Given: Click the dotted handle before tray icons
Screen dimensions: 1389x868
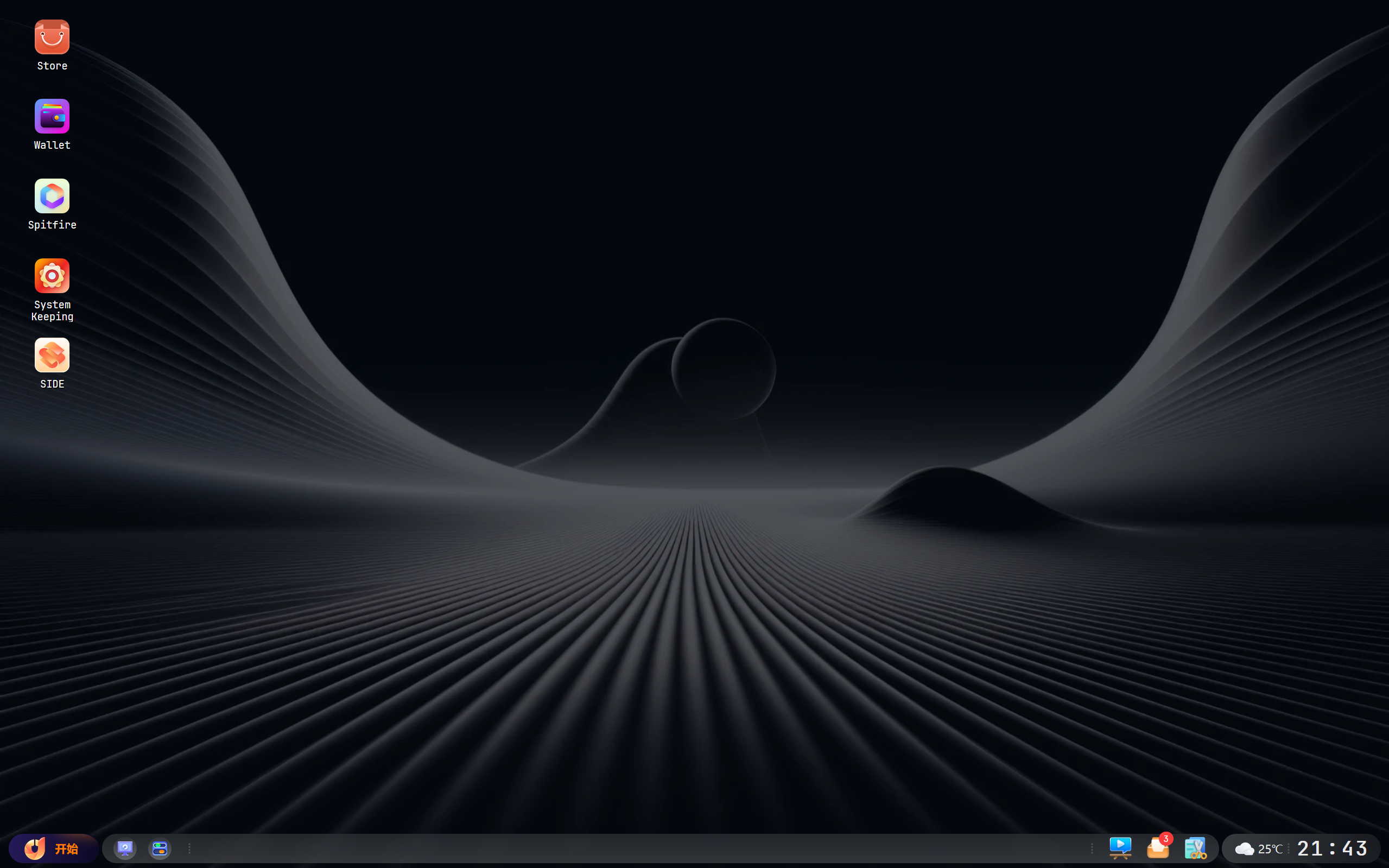Looking at the screenshot, I should pos(1092,848).
